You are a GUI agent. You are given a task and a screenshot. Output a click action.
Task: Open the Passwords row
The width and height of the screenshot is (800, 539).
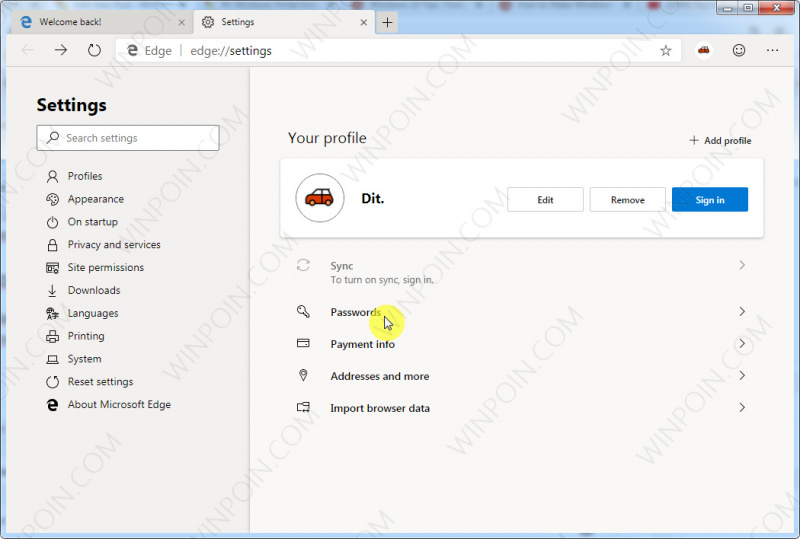coord(521,312)
